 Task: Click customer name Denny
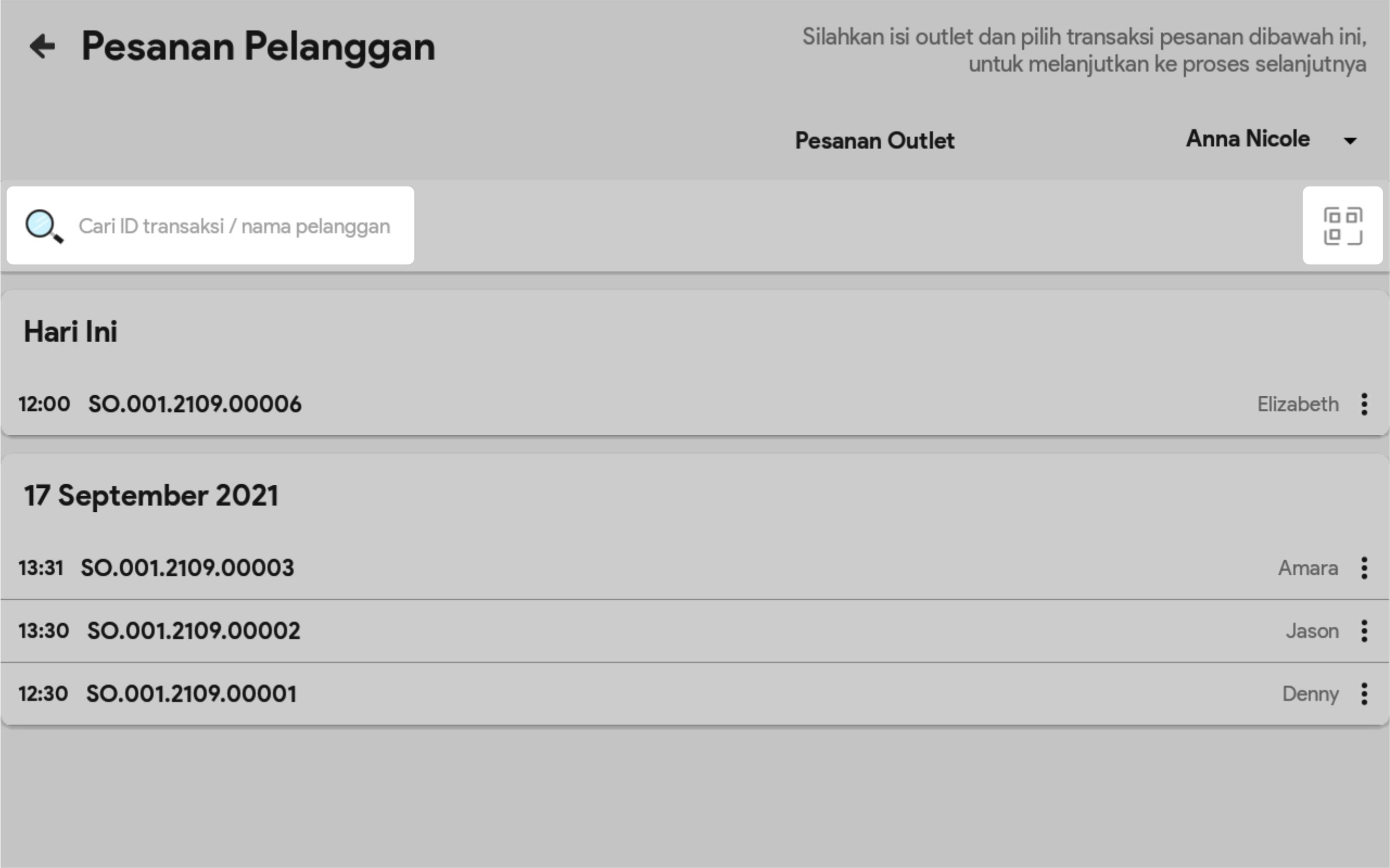tap(1310, 694)
